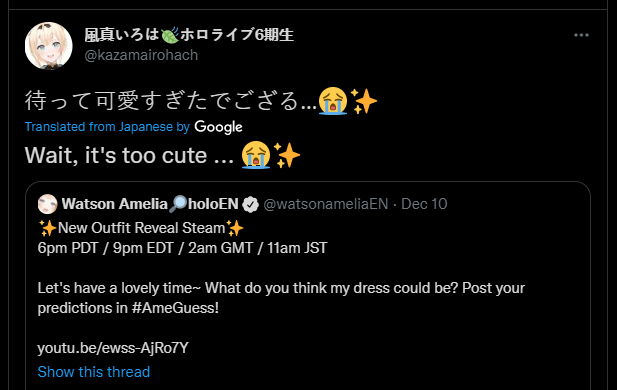Screen dimensions: 617x390
Task: Click the sparkles before New Outfit Reveal
Action: [47, 228]
